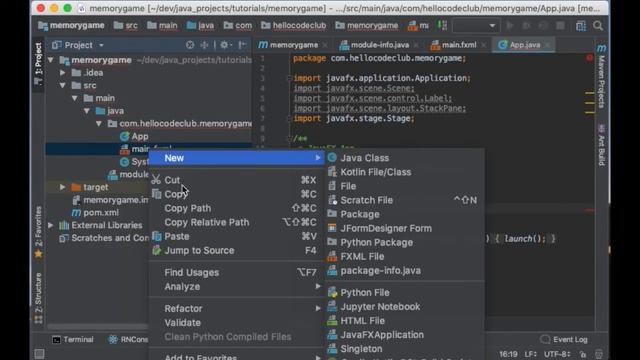Click Scroll from Source target icon

pyautogui.click(x=190, y=45)
